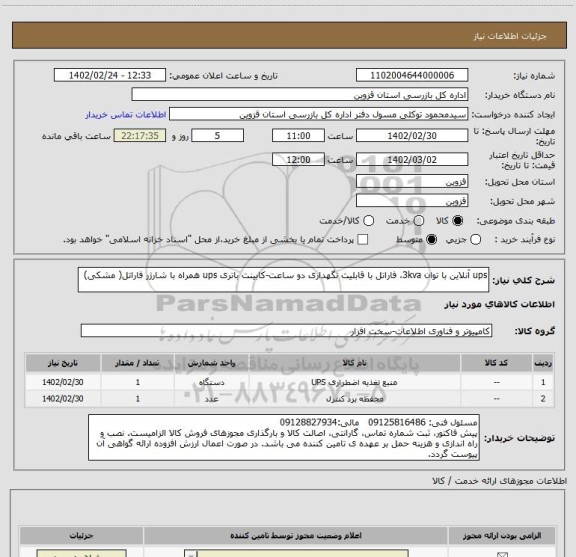Select the جزیی purchase type radio
The image size is (576, 557).
coord(476,240)
